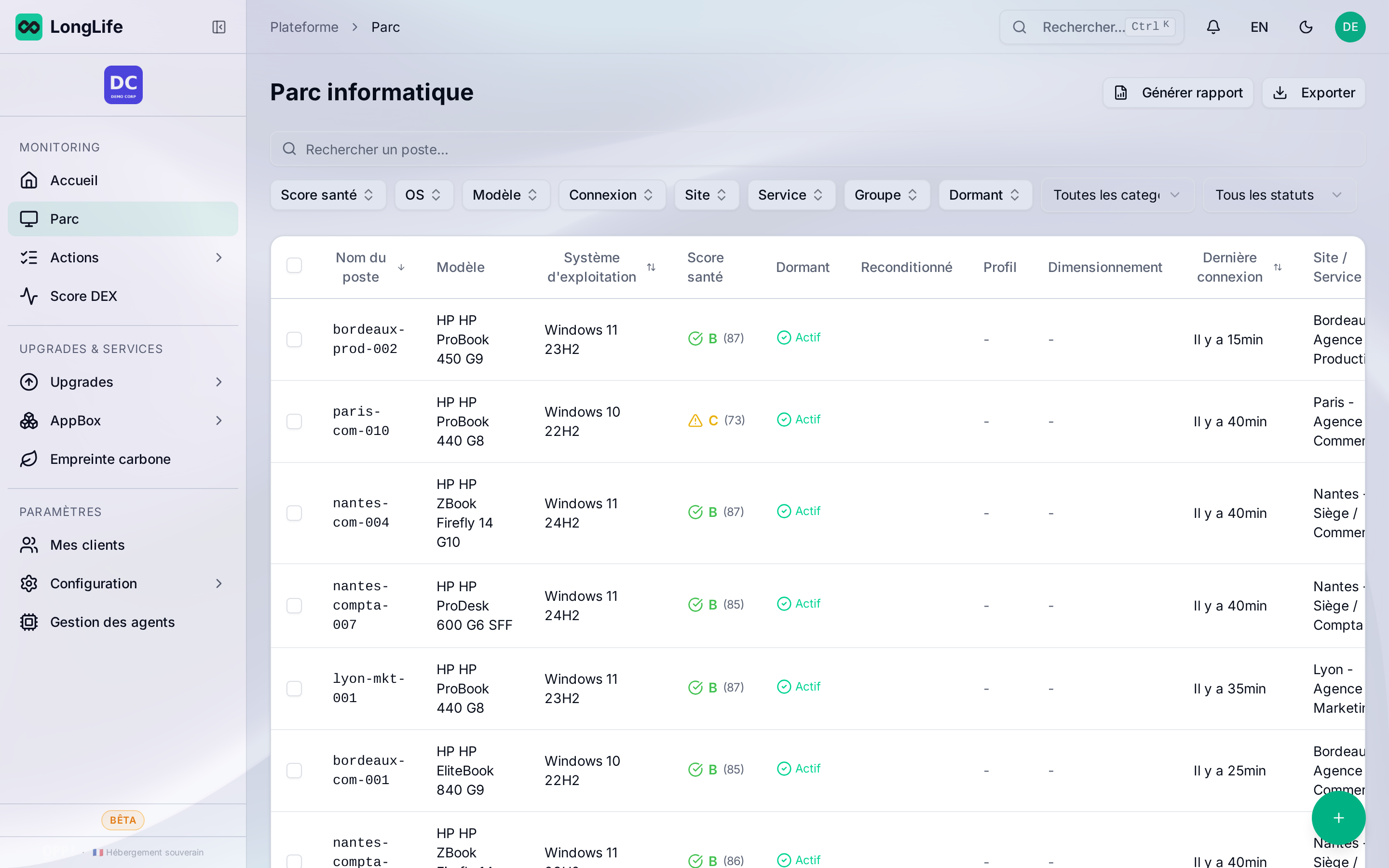1389x868 pixels.
Task: Open Empreinte carbone in sidebar
Action: click(123, 459)
